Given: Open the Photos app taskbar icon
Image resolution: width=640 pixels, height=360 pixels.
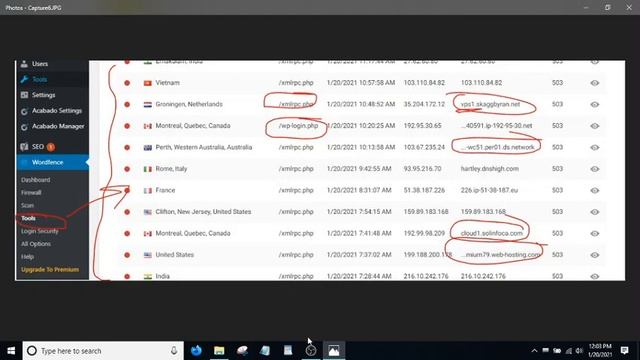Looking at the screenshot, I should [333, 351].
